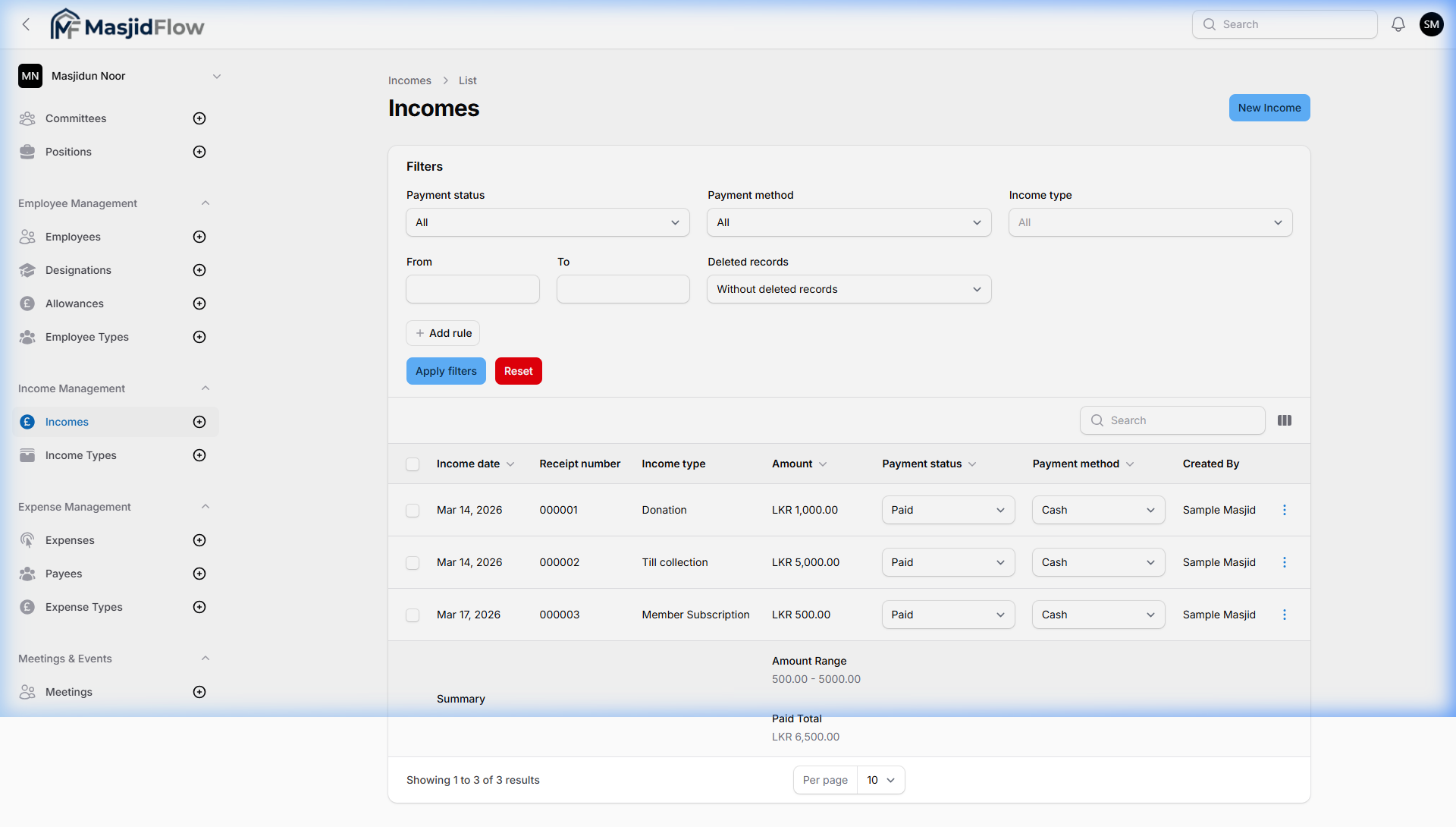Check the Donation row checkbox
Viewport: 1456px width, 827px height.
click(413, 511)
